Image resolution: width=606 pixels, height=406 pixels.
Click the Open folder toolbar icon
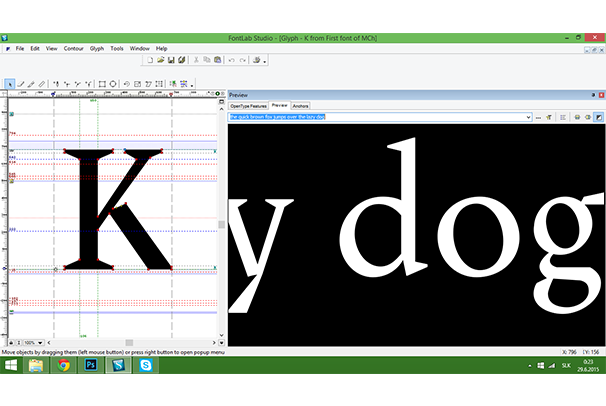159,60
